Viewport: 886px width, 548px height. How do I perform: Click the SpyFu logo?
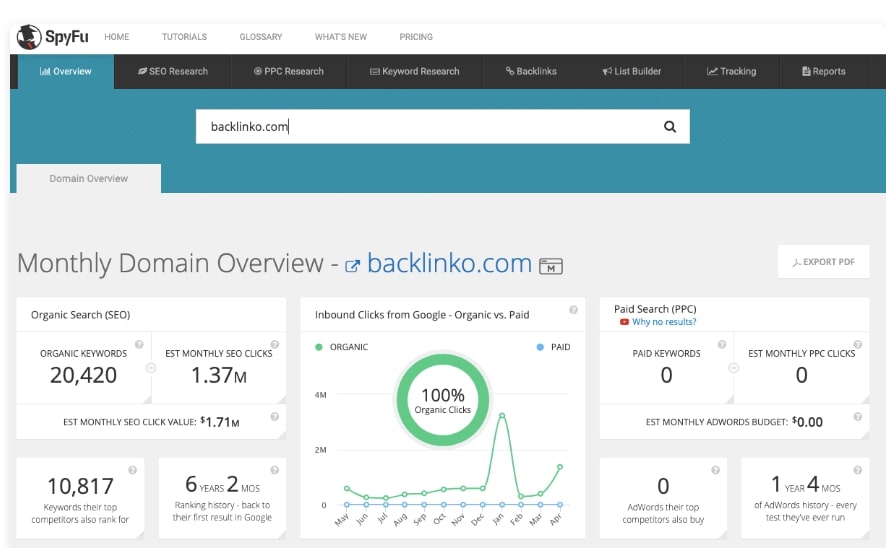(x=53, y=37)
